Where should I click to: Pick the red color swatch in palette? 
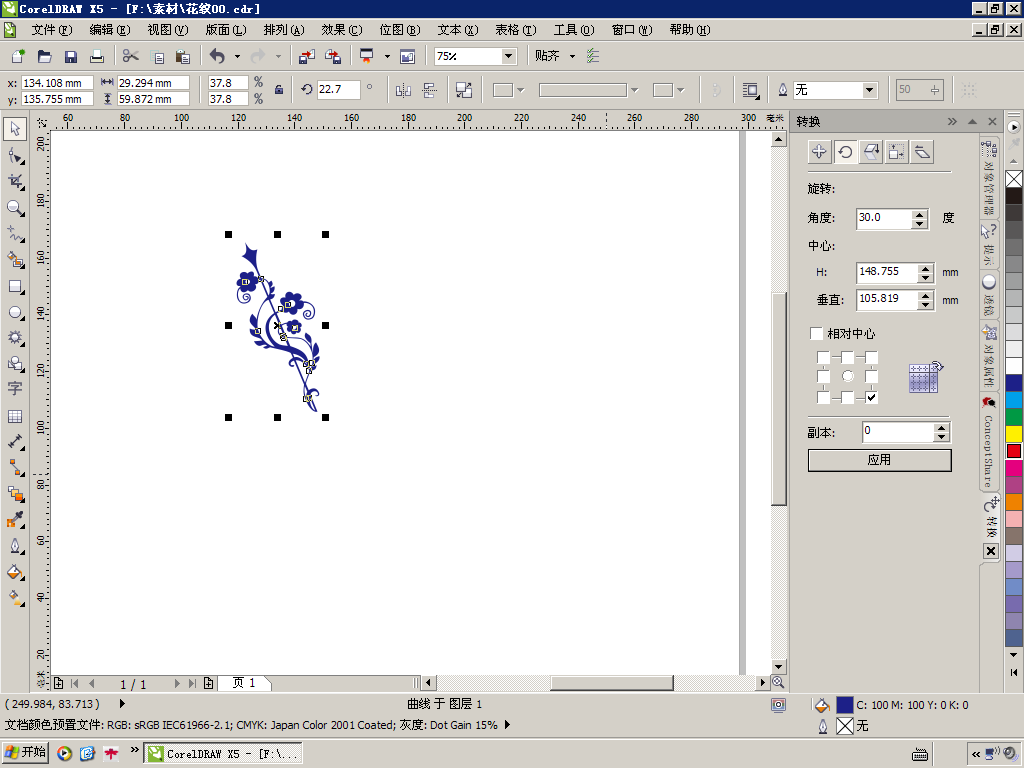pos(1014,451)
